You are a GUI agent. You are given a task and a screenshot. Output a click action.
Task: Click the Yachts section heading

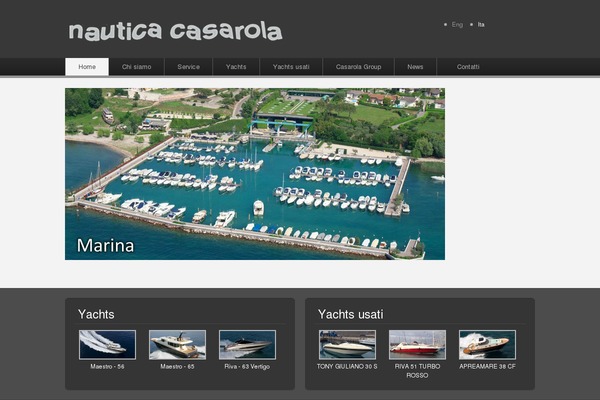point(96,314)
